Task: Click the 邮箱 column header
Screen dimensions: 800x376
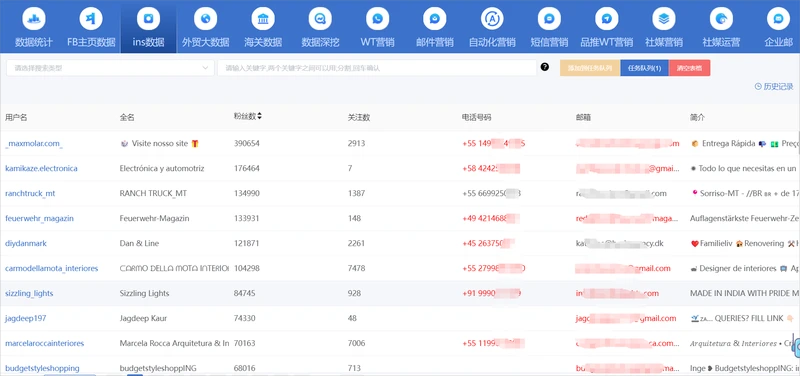Action: tap(583, 117)
